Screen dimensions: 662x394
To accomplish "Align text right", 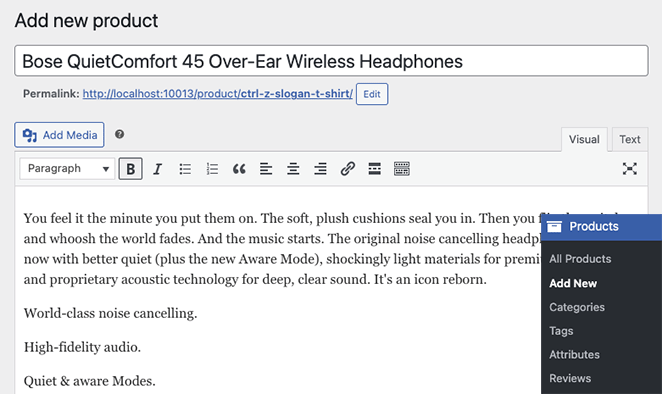I will [320, 169].
